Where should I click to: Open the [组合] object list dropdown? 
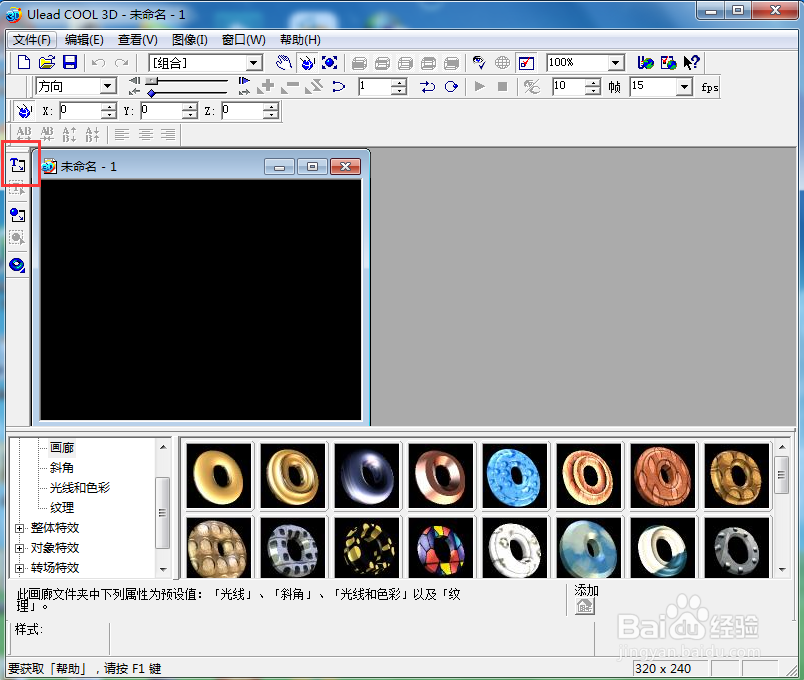(x=253, y=63)
